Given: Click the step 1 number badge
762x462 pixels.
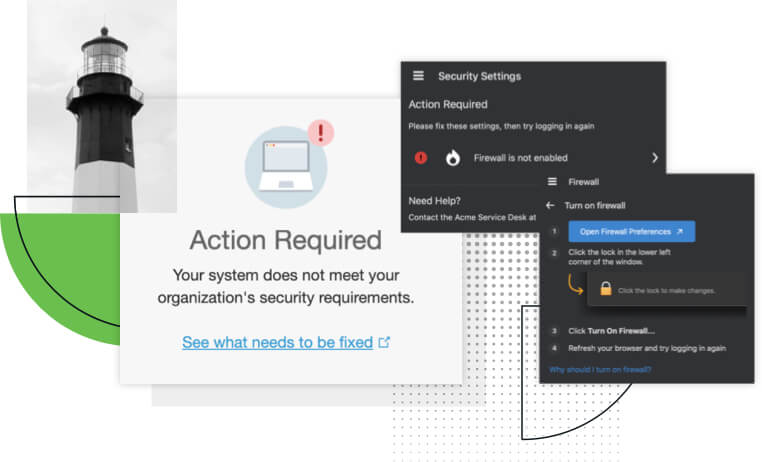Looking at the screenshot, I should [x=553, y=231].
